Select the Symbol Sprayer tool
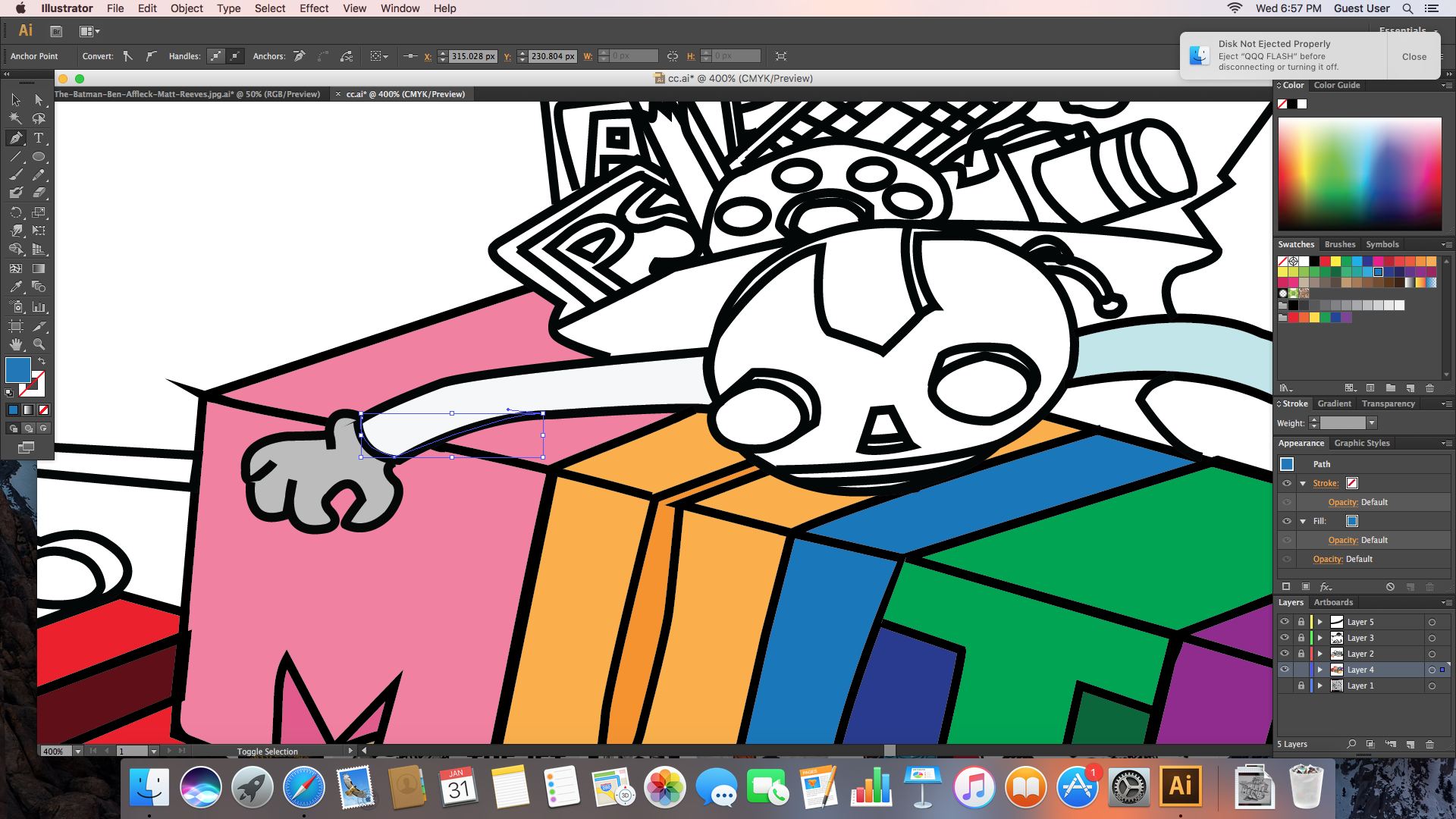The image size is (1456, 819). point(16,307)
